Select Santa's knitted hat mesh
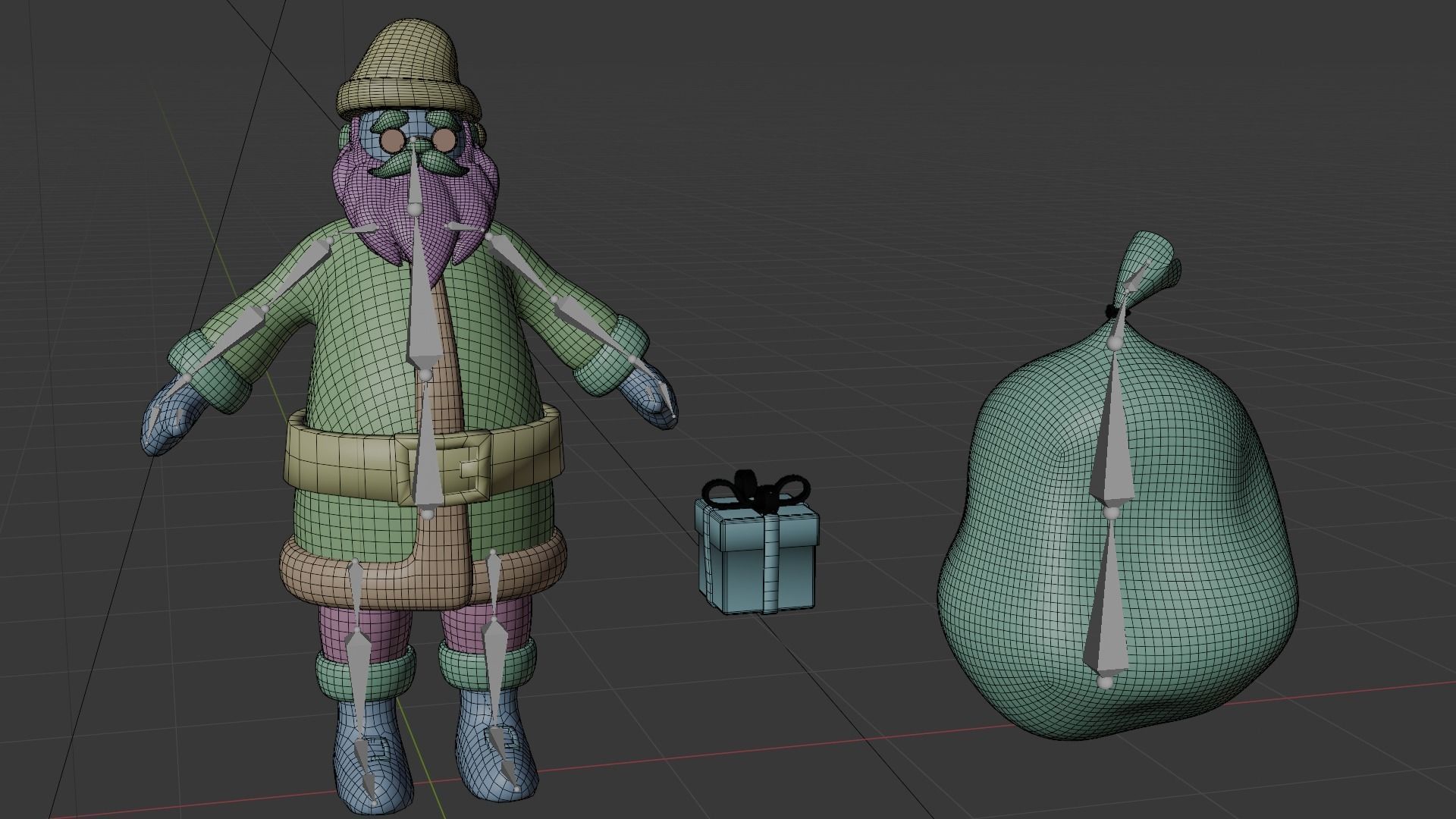Viewport: 1456px width, 819px height. 408,68
